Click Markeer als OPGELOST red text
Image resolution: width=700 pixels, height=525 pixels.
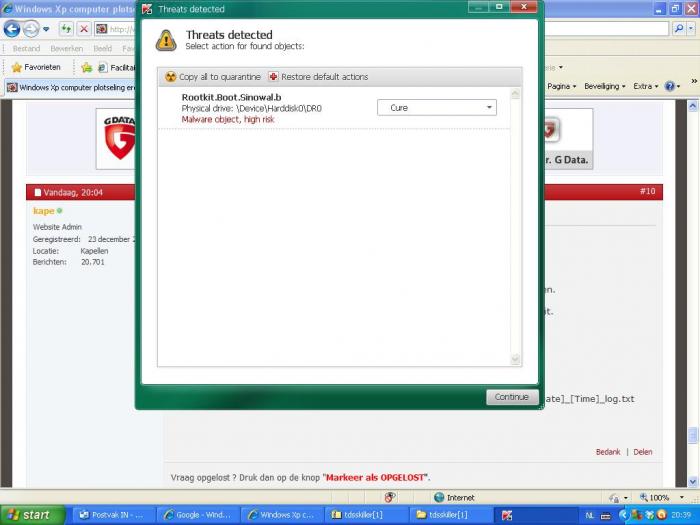point(375,478)
